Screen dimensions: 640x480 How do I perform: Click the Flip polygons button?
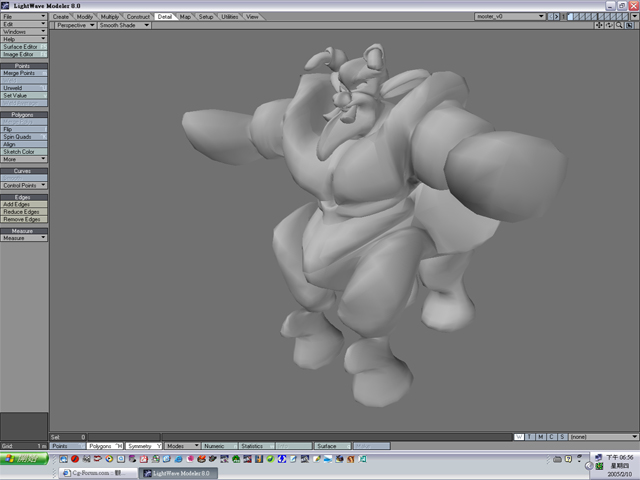(24, 129)
